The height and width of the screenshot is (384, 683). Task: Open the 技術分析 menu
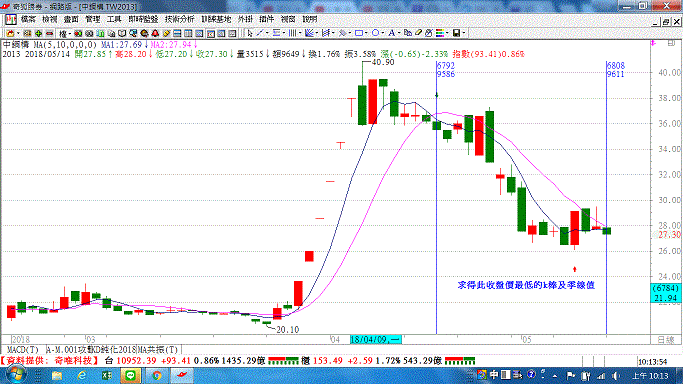[179, 20]
